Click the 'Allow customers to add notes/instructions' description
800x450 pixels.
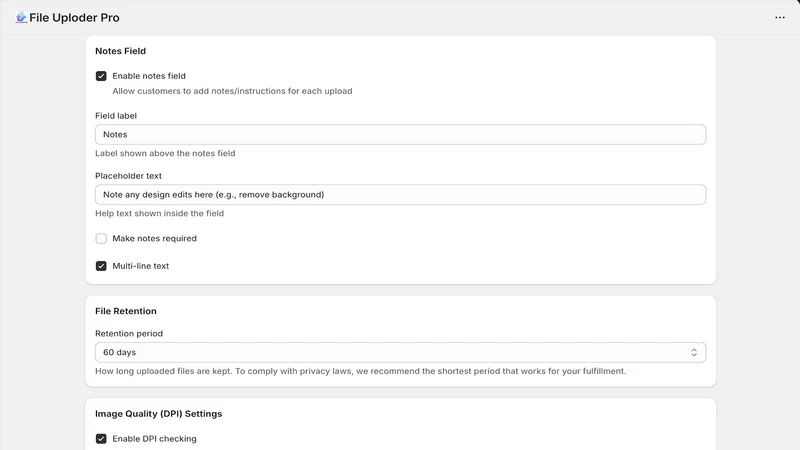(x=232, y=91)
